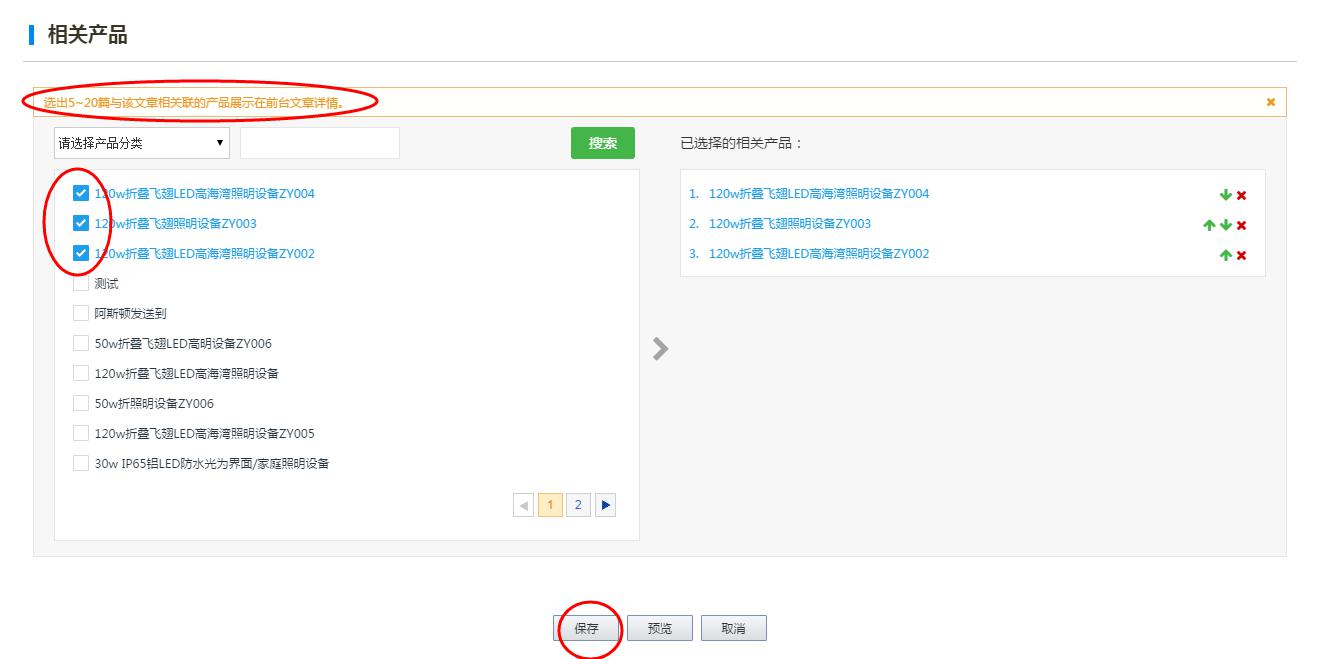Image resolution: width=1318 pixels, height=659 pixels.
Task: Dismiss the orange notice bar
Action: click(x=1271, y=102)
